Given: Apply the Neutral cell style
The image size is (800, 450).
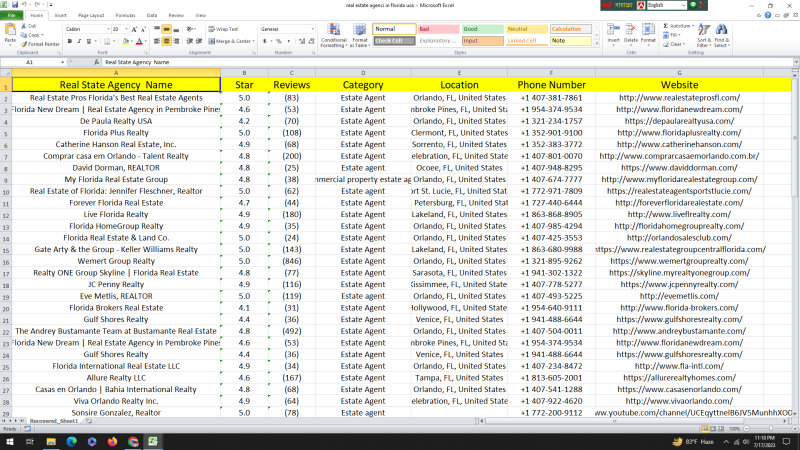Looking at the screenshot, I should [x=527, y=29].
